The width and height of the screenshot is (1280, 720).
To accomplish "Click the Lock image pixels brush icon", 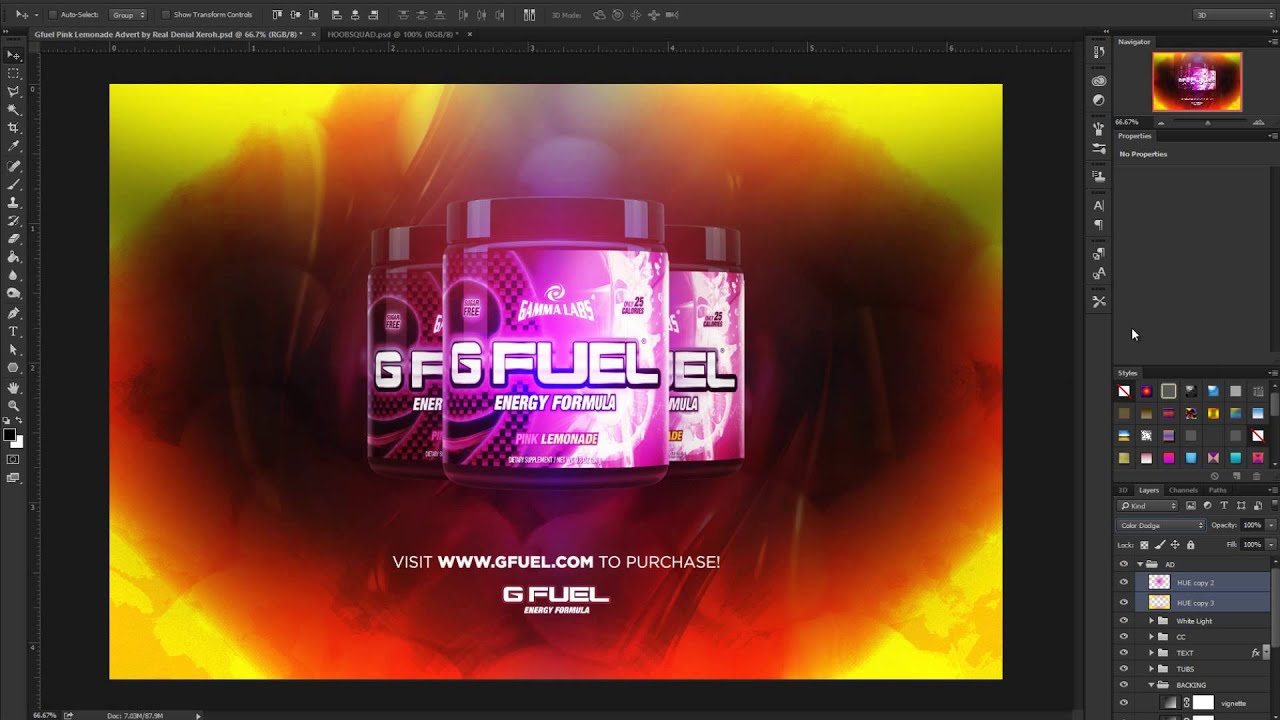I will 1160,545.
